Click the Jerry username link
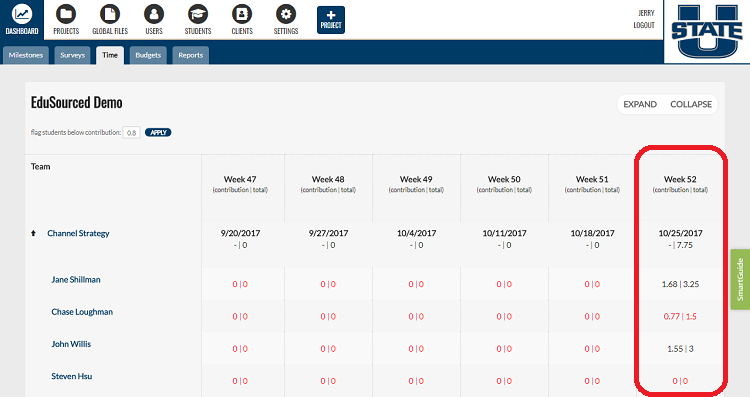 tap(646, 13)
